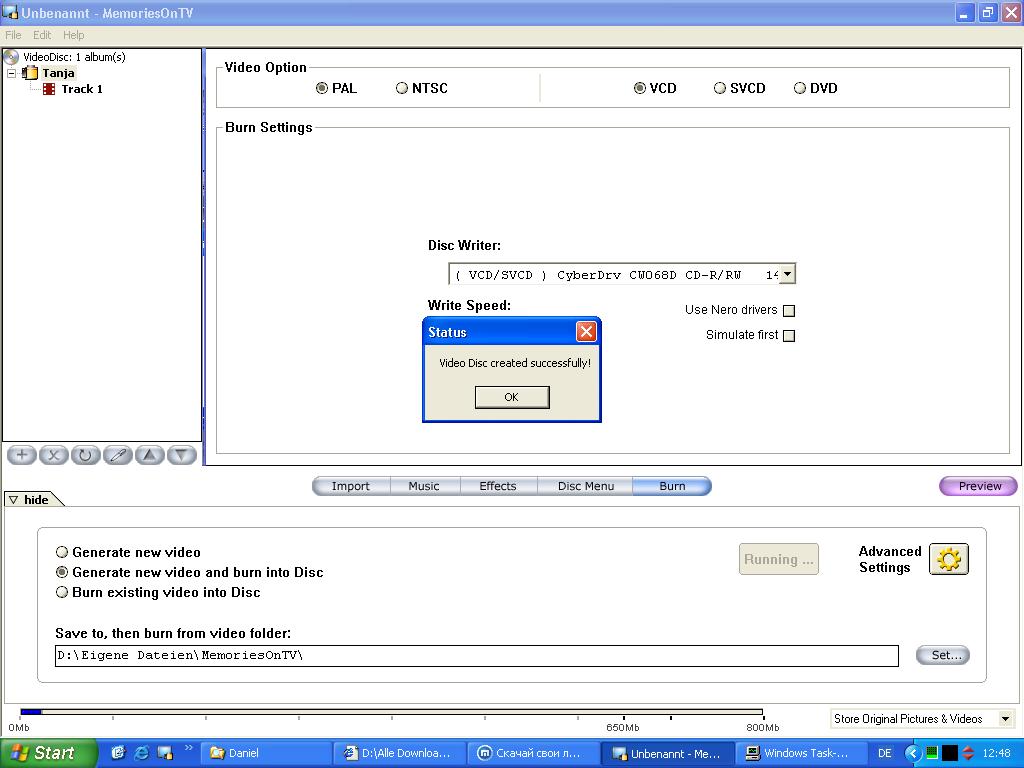Screen dimensions: 1024x768
Task: Click the green tray monitor icon
Action: point(932,753)
